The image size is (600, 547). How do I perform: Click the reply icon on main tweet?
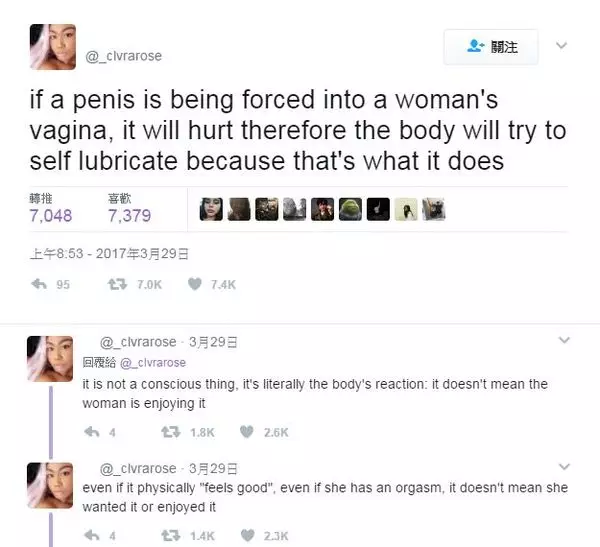click(39, 284)
